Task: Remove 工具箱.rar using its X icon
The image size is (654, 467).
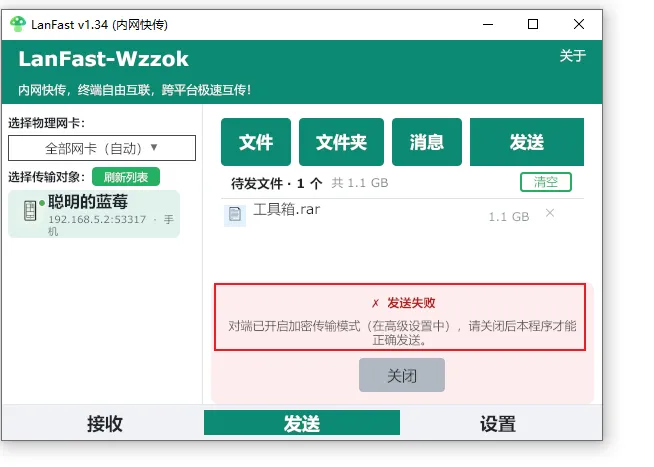Action: point(550,213)
